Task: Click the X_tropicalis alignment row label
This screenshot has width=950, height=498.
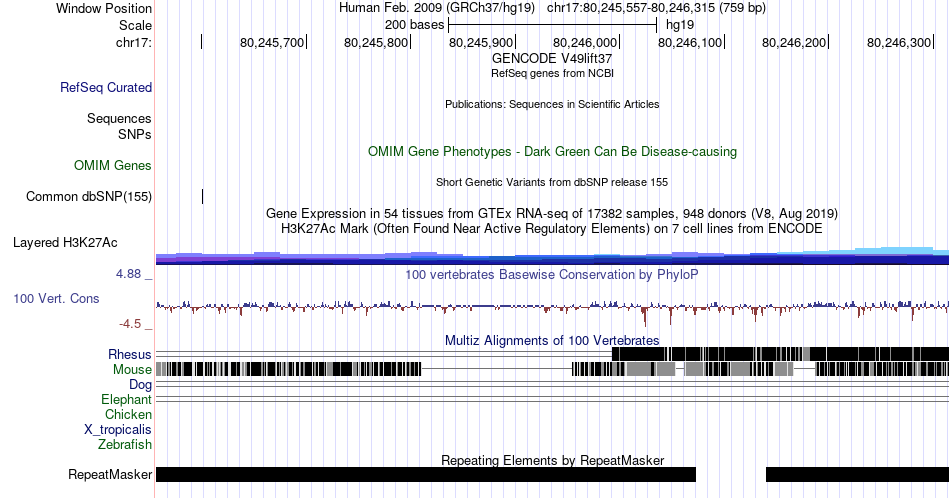Action: [118, 430]
